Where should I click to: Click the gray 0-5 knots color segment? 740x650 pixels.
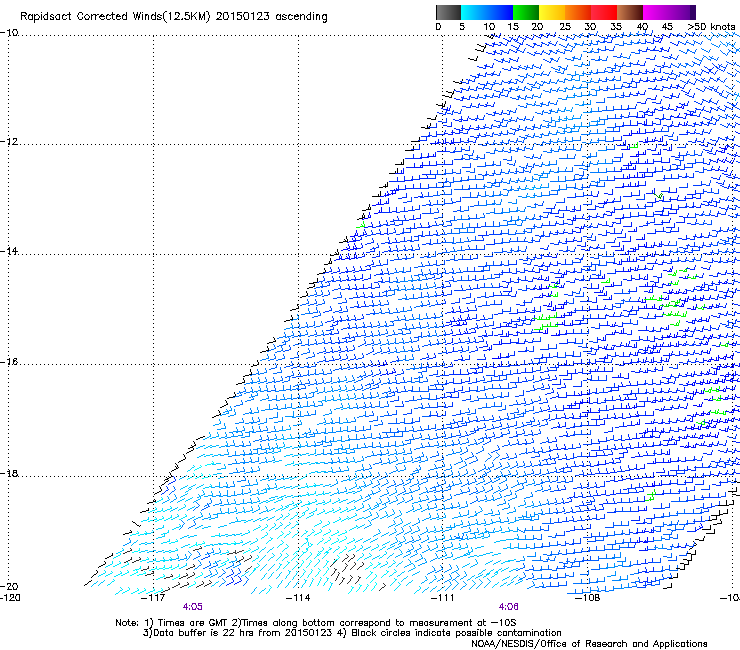[448, 12]
